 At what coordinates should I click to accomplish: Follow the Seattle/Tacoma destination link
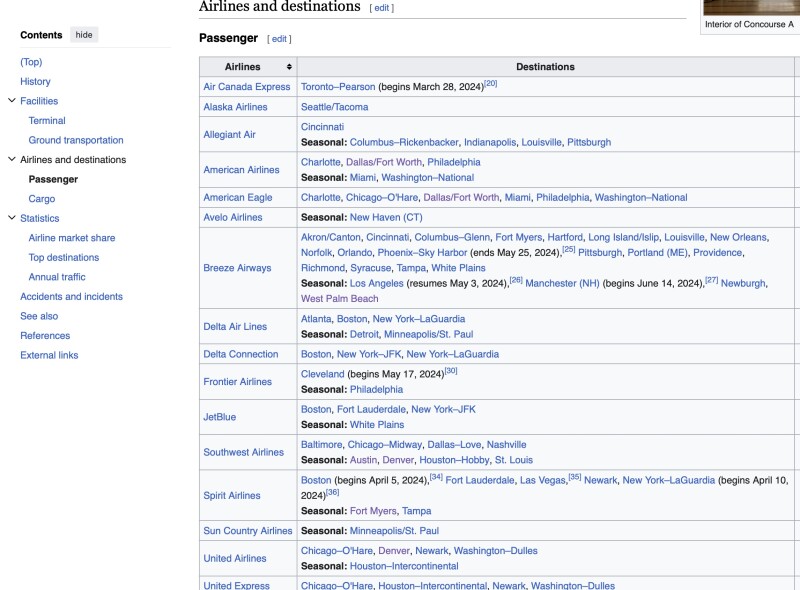(x=334, y=107)
